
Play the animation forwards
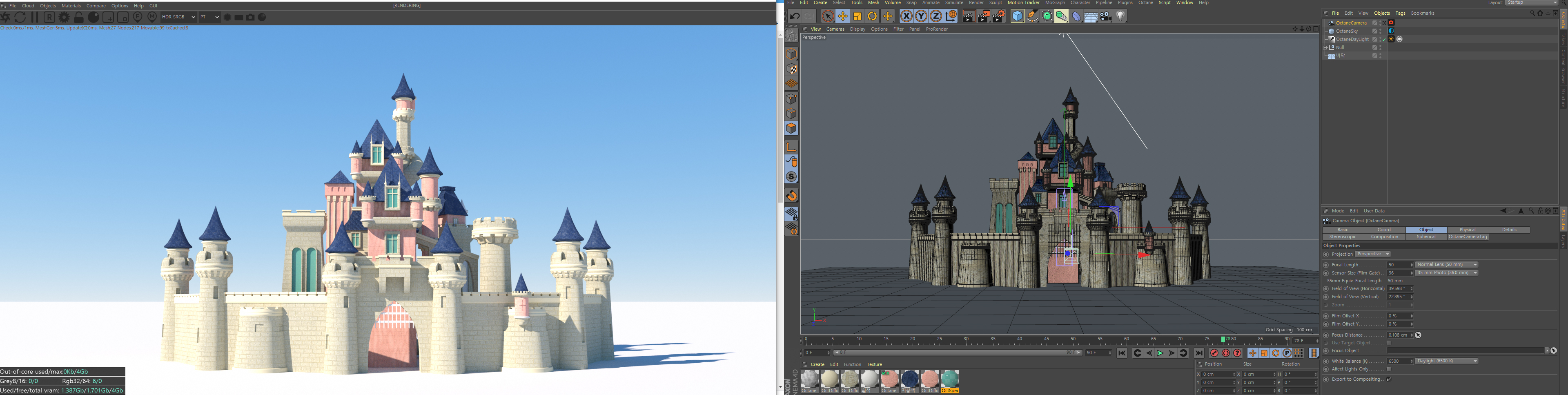(1160, 353)
